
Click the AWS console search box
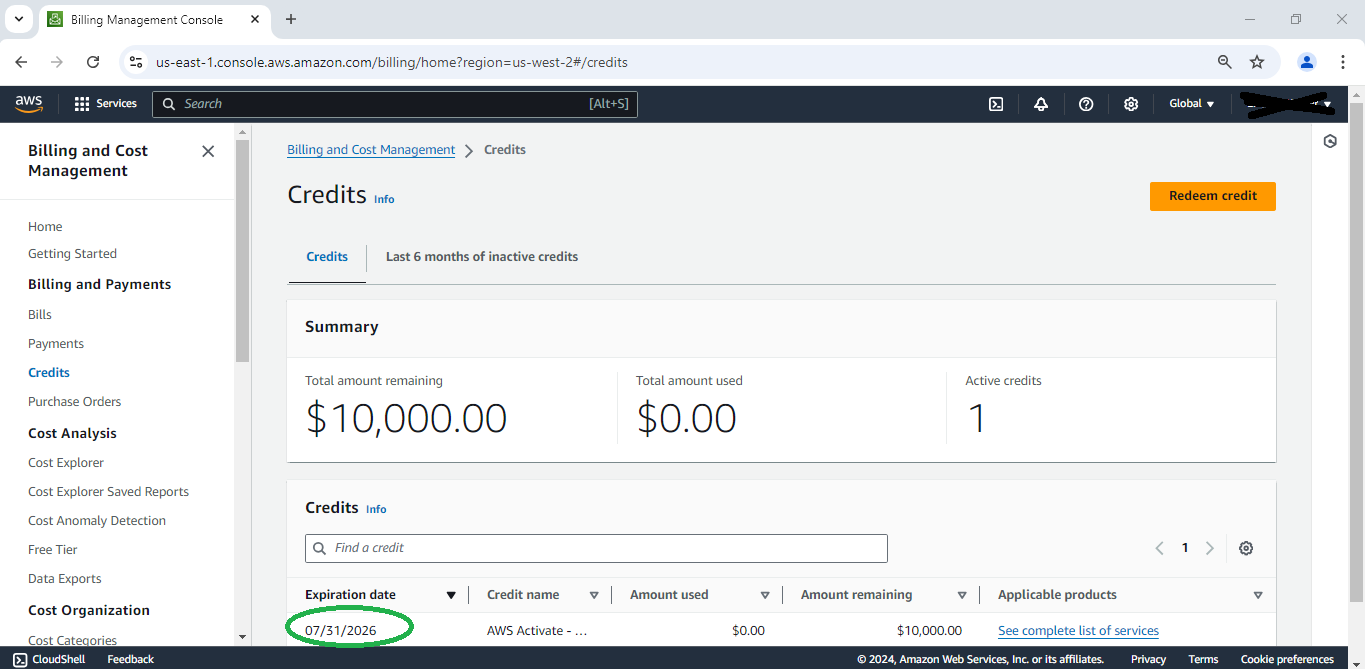point(395,104)
